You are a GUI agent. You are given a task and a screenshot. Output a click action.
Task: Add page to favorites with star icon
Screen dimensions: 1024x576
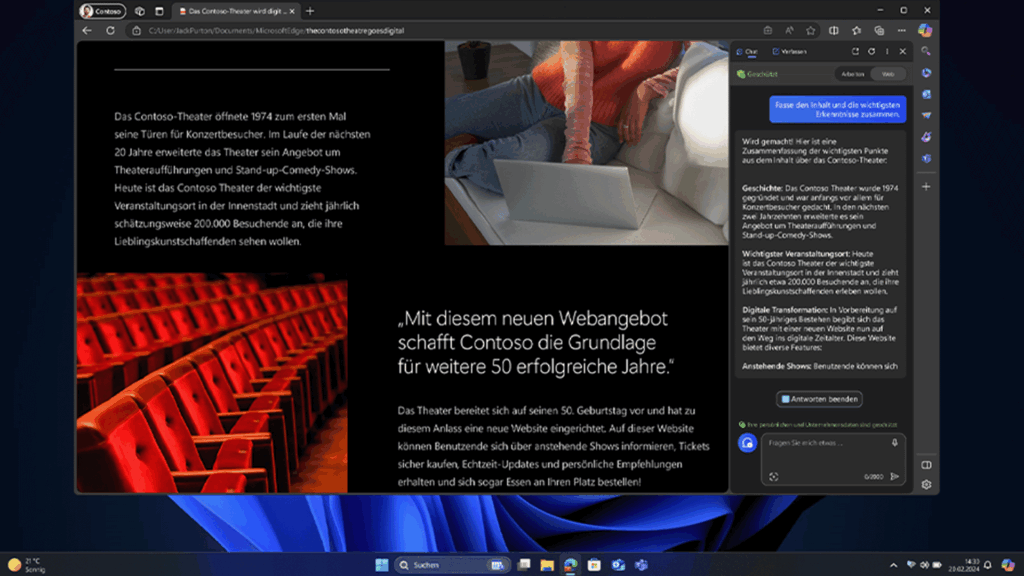click(x=811, y=30)
